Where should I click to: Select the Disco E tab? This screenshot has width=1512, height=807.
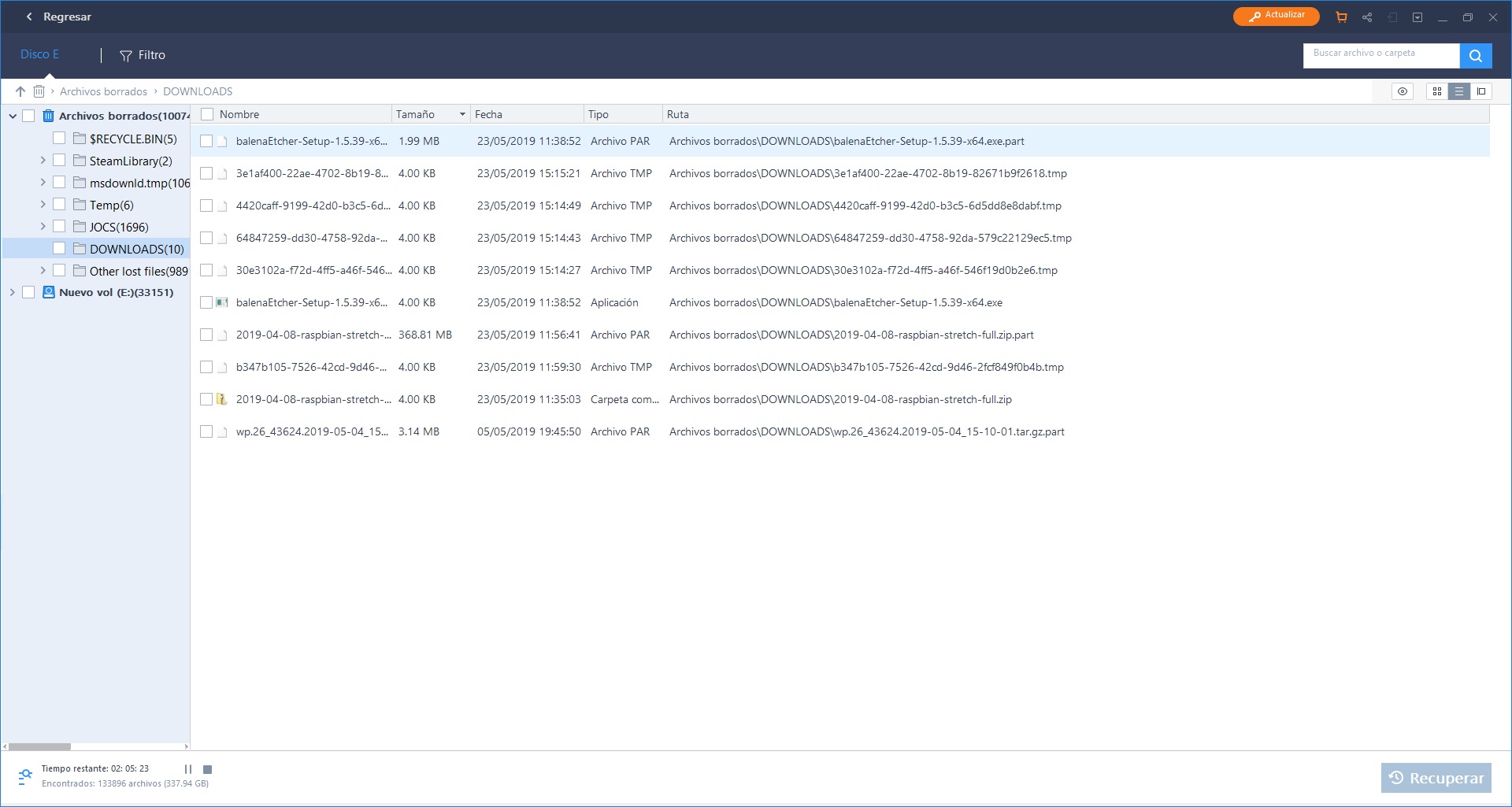pyautogui.click(x=39, y=54)
